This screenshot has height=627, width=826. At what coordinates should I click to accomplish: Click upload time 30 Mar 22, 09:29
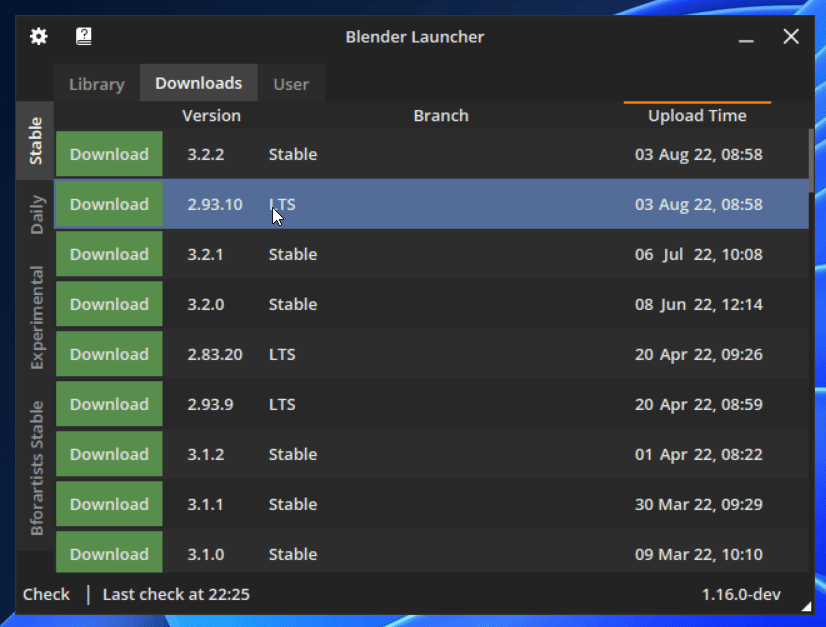click(x=699, y=505)
